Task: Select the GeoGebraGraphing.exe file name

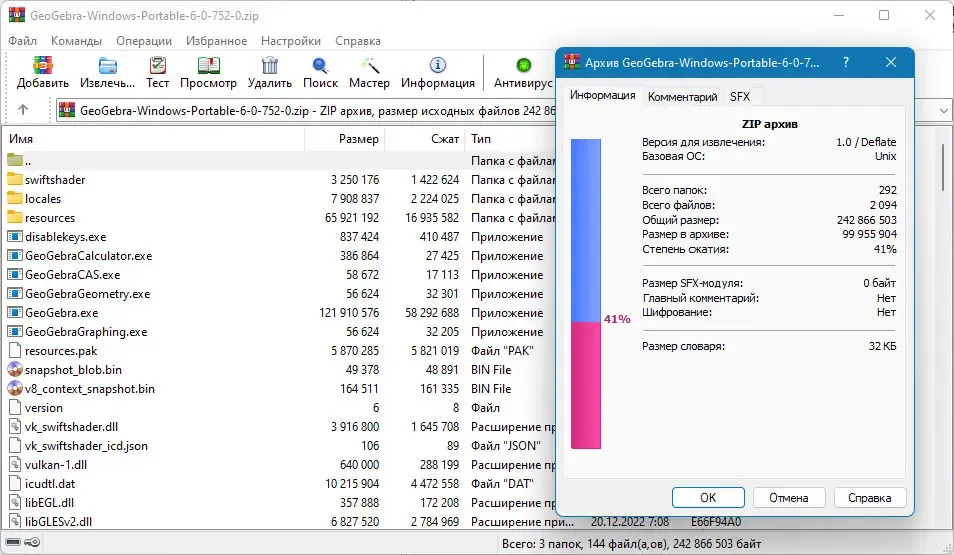Action: point(86,332)
